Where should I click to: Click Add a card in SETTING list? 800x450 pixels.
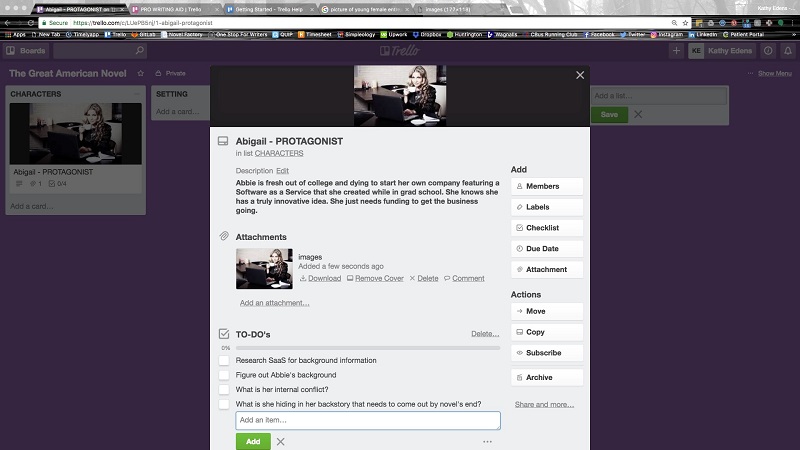(178, 111)
